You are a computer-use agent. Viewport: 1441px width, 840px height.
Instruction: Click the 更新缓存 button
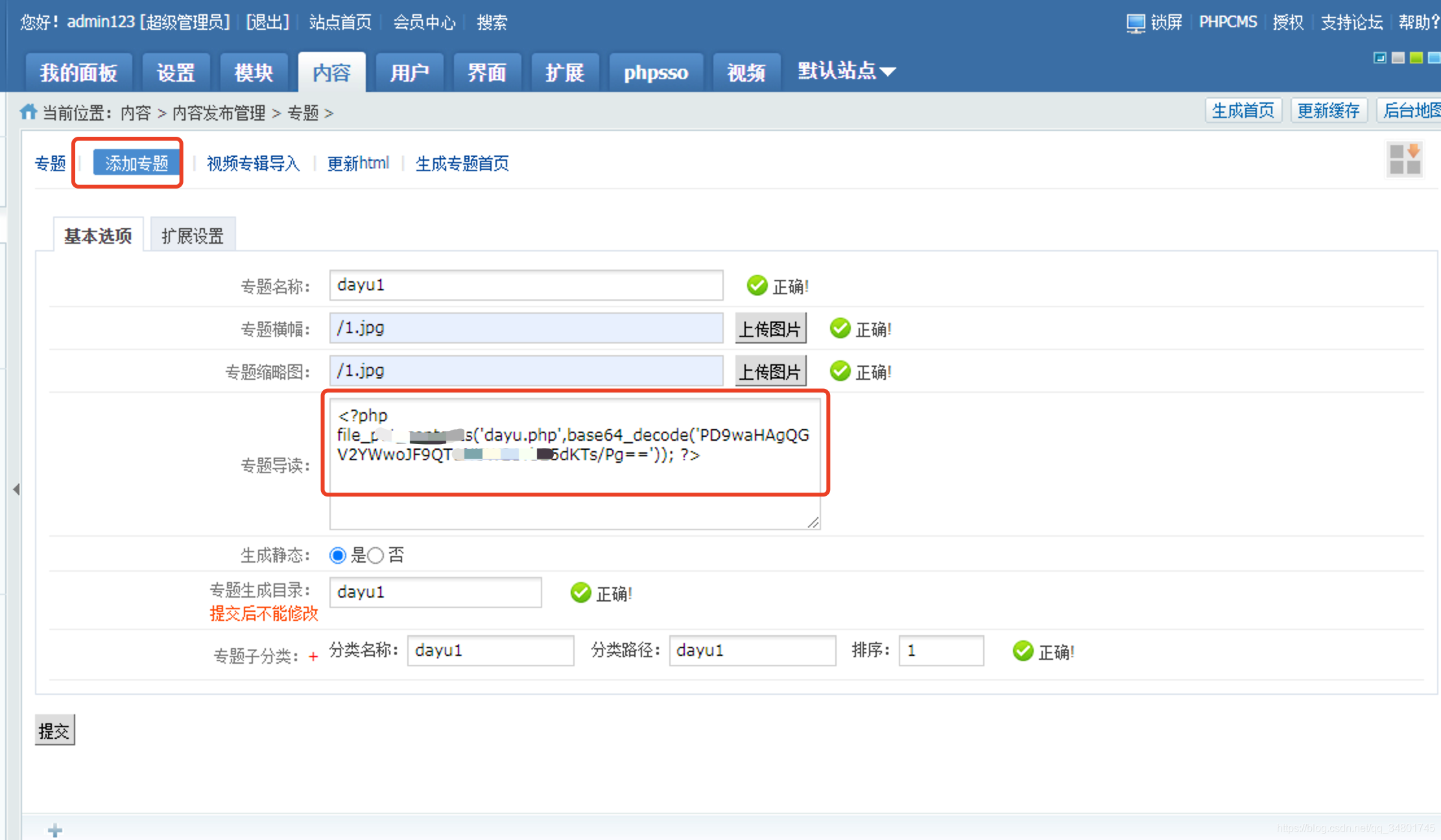[x=1329, y=111]
